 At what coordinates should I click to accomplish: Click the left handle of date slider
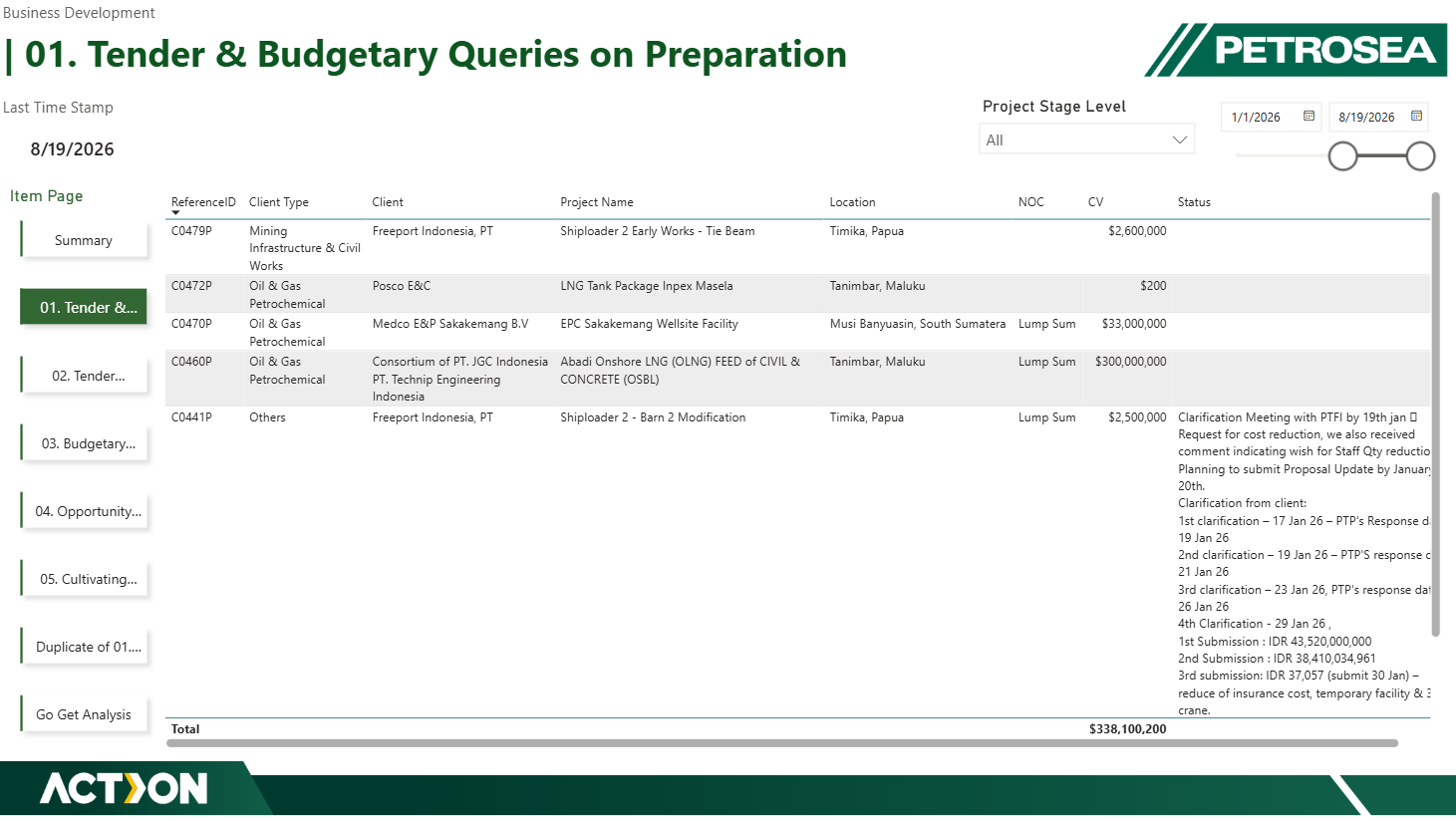coord(1342,155)
